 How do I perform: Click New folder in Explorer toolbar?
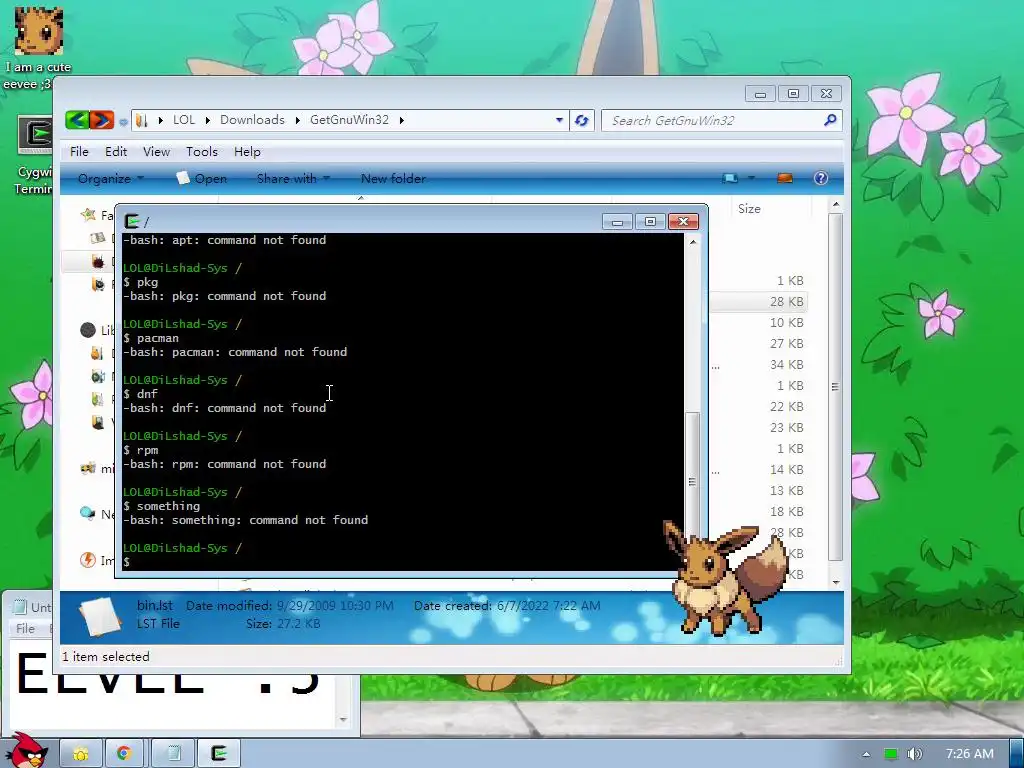[393, 178]
